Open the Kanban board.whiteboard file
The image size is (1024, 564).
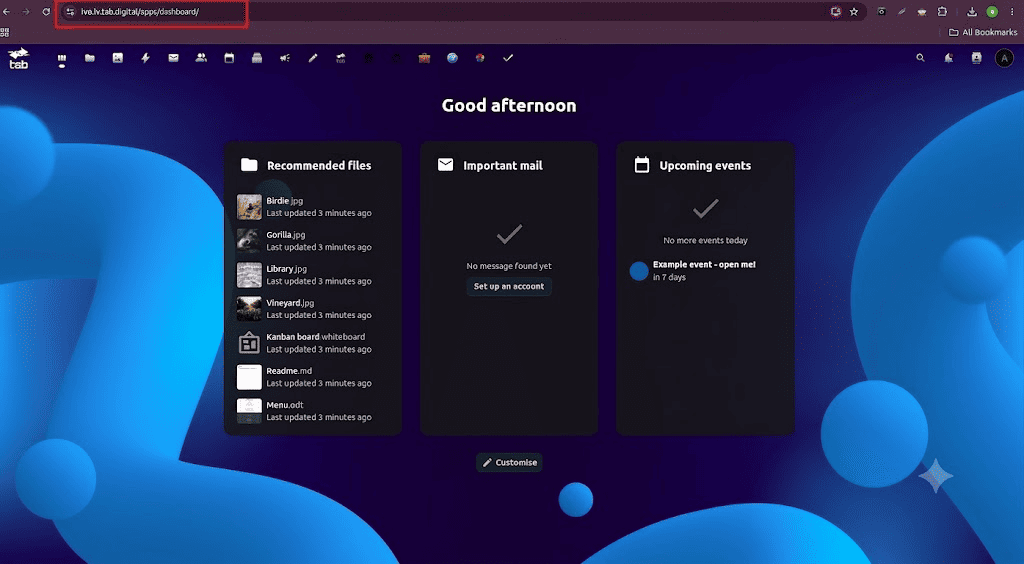tap(313, 343)
